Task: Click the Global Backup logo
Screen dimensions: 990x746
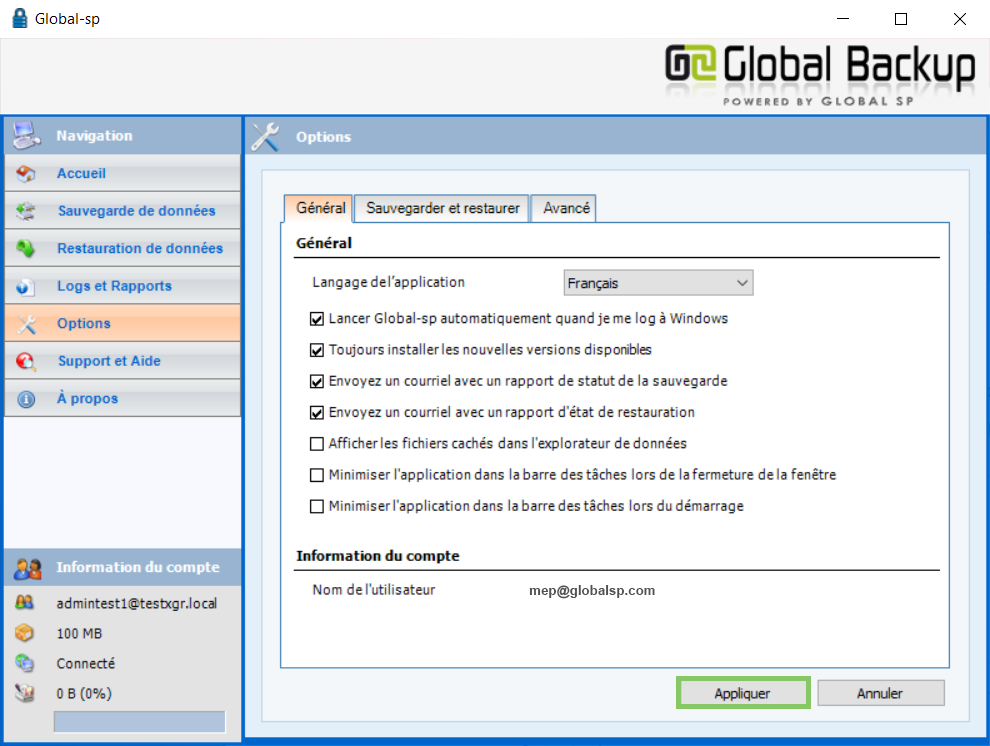Action: (x=820, y=73)
